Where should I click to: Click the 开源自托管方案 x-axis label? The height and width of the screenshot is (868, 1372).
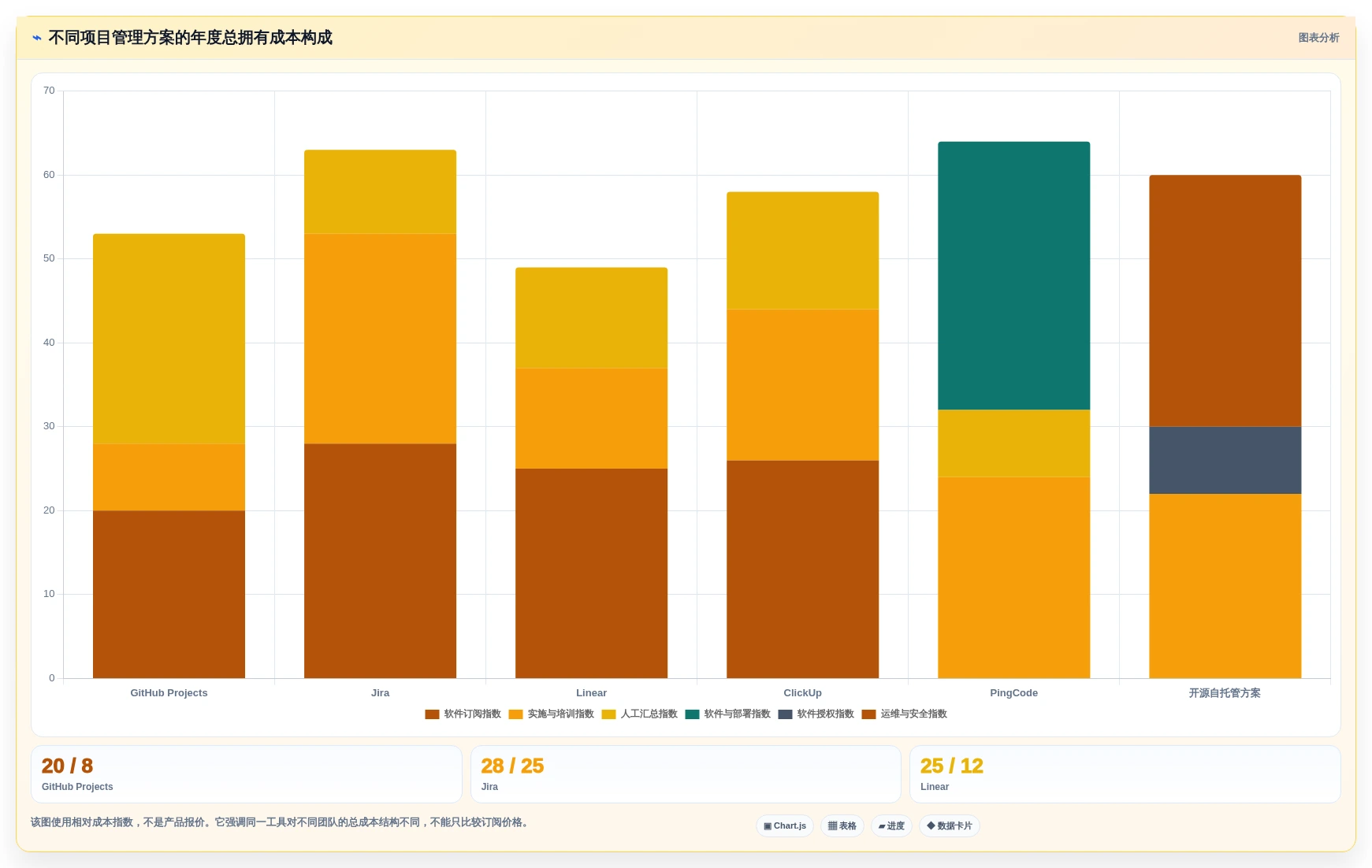pyautogui.click(x=1225, y=693)
